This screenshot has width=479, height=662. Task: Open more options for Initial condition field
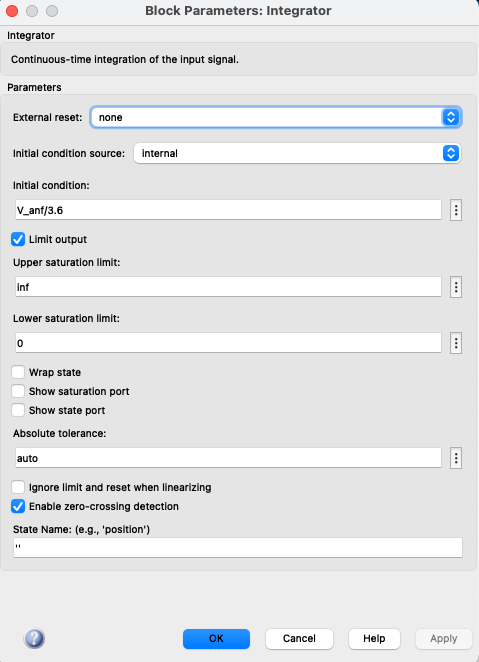[456, 210]
